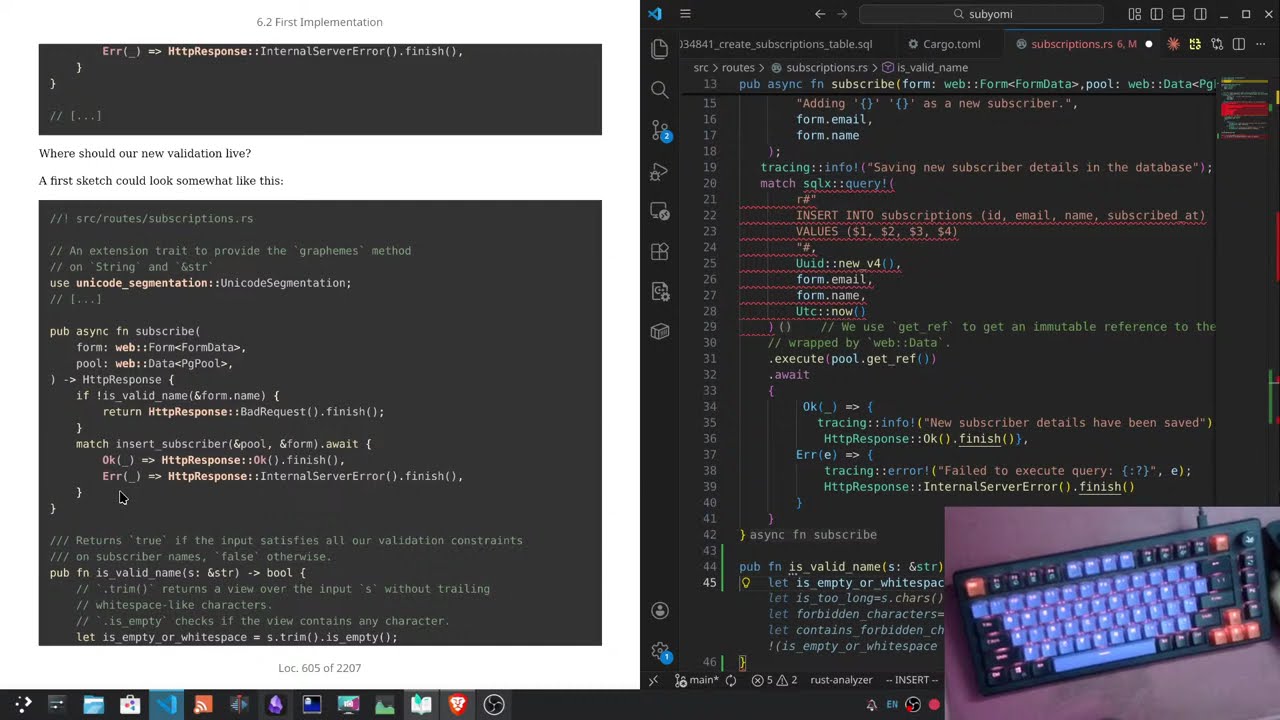
Task: Open VS Code hamburger application menu
Action: point(685,14)
